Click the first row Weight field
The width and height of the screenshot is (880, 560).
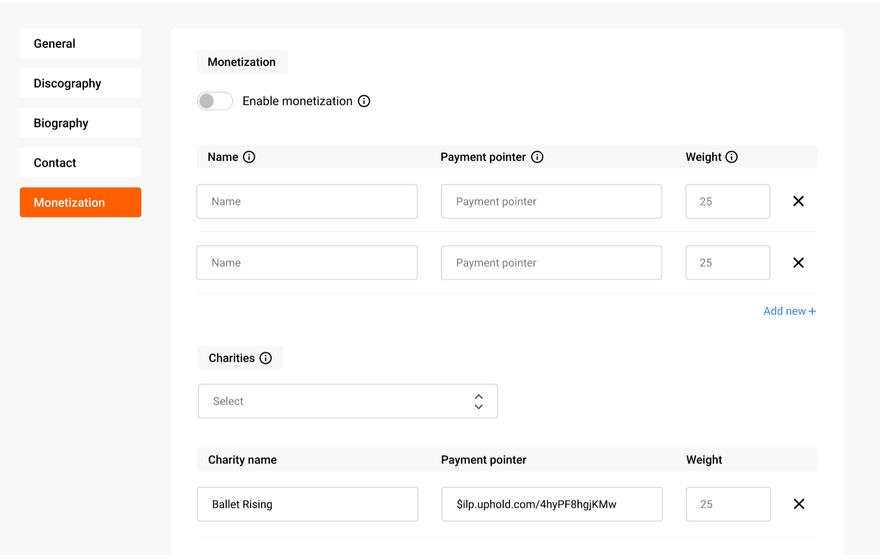[727, 201]
